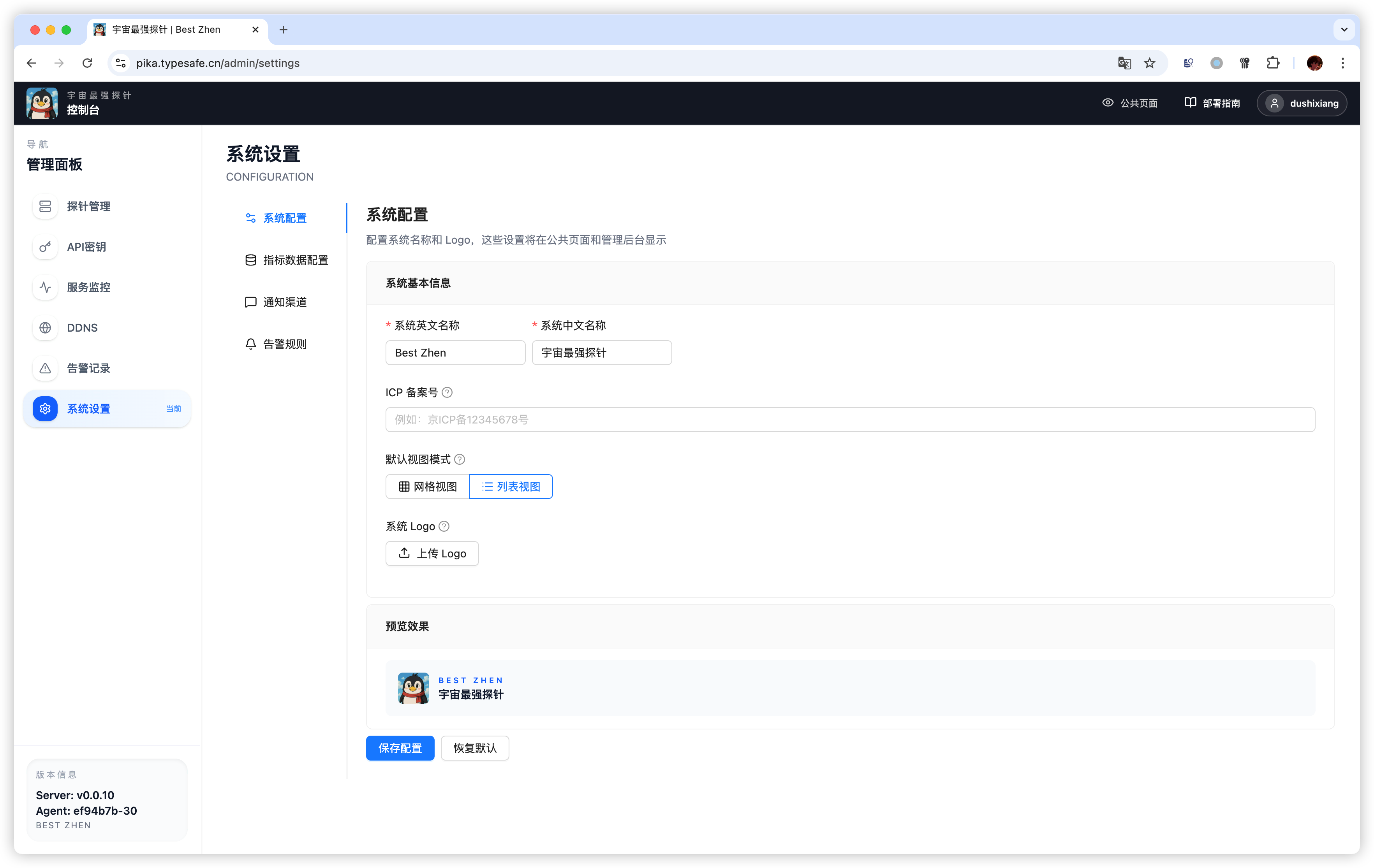Viewport: 1374px width, 868px height.
Task: Click the 探针管理 server icon
Action: click(45, 206)
